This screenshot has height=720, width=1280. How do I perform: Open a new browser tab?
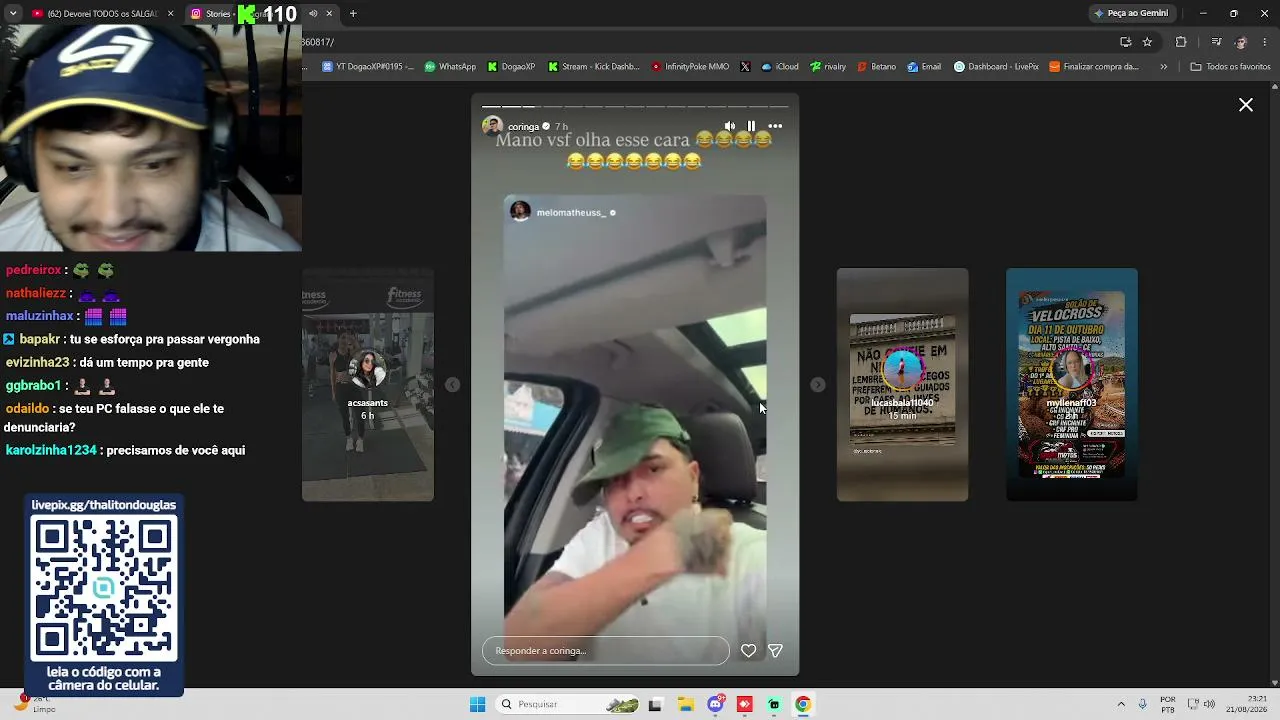click(353, 14)
